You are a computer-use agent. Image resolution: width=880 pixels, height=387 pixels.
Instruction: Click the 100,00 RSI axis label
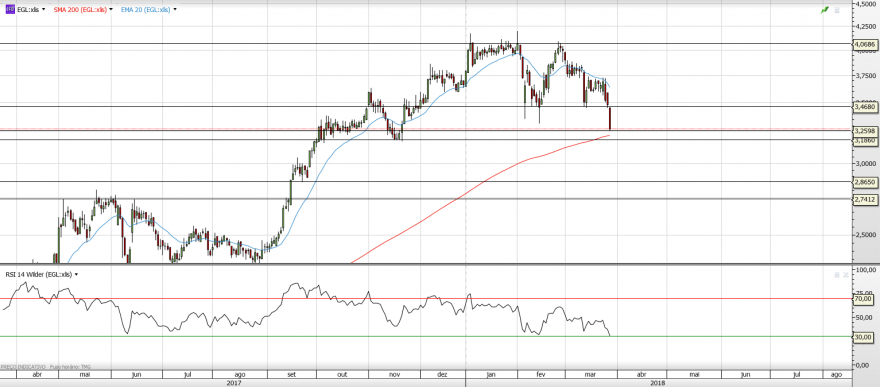pos(865,270)
